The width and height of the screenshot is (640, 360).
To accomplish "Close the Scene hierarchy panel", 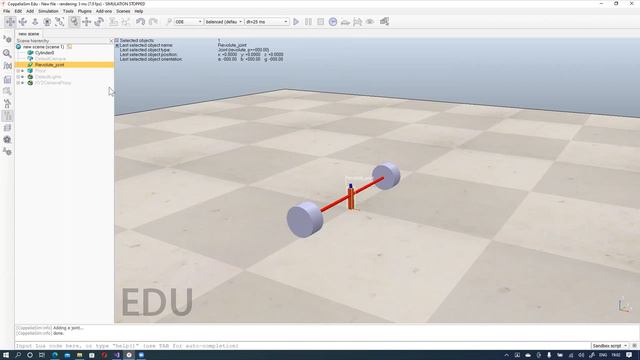I will point(111,41).
